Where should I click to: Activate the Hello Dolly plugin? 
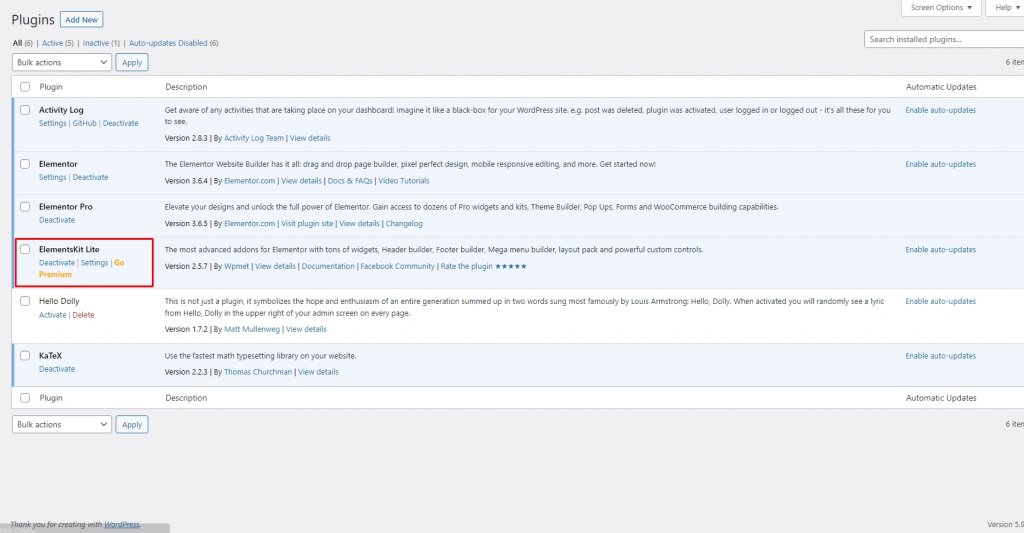click(x=52, y=315)
